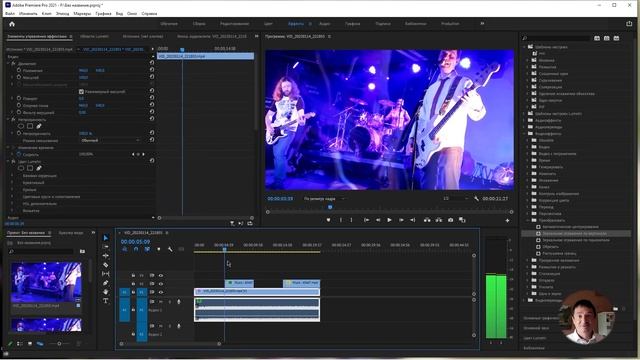This screenshot has height=360, width=640.
Task: Click the Accelerated Effects filter icon
Action: 597,38
